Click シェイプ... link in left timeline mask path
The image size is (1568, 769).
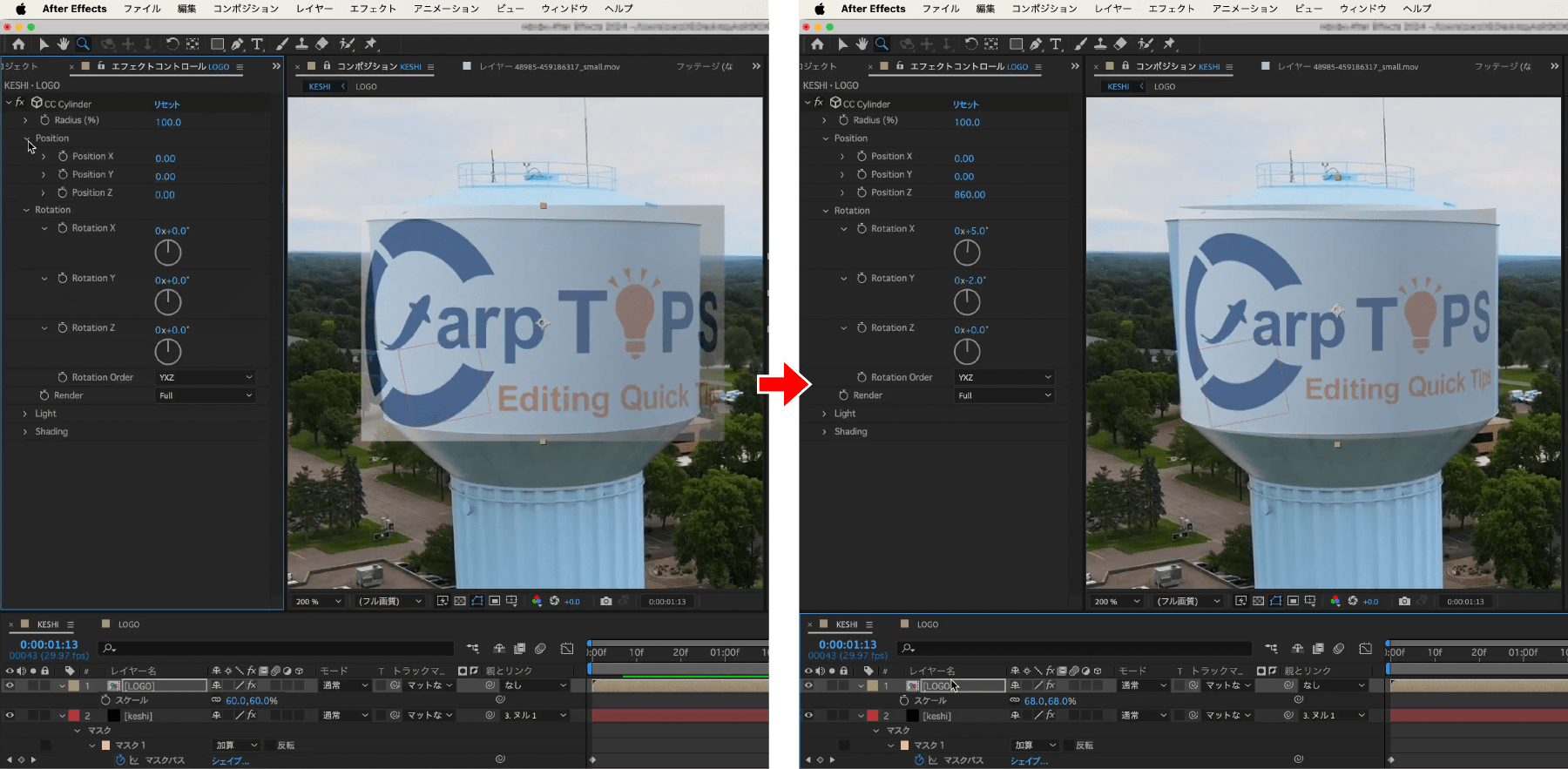[x=231, y=761]
